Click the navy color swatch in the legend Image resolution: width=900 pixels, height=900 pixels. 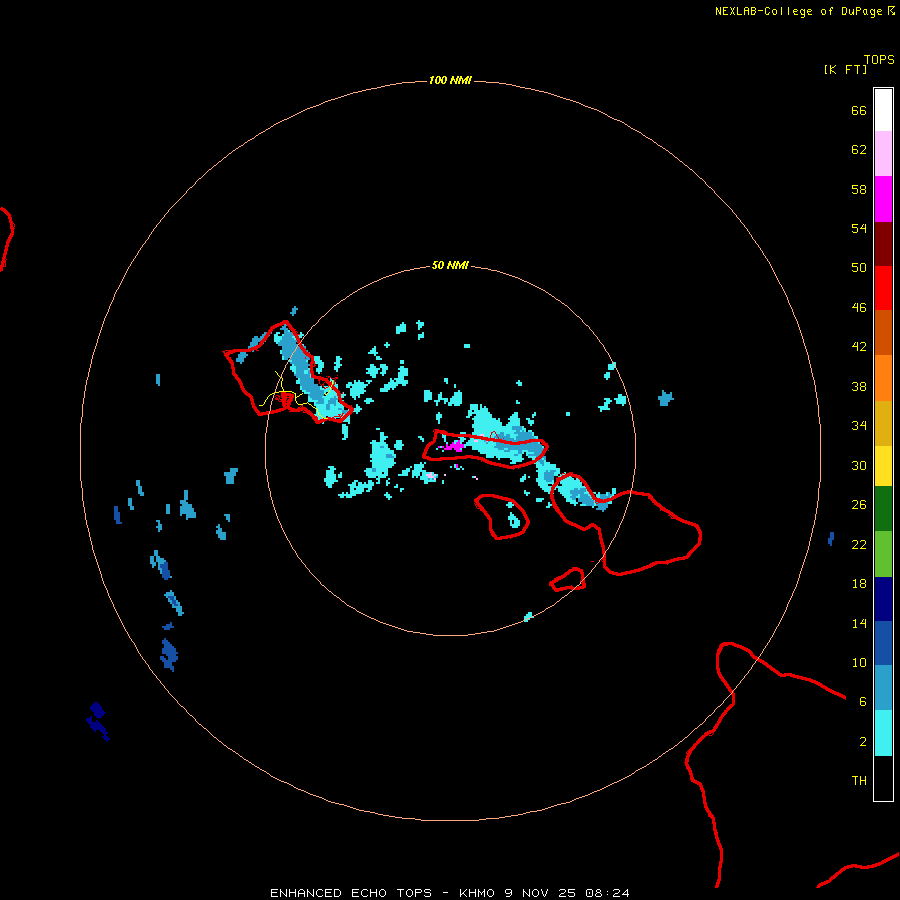(883, 599)
